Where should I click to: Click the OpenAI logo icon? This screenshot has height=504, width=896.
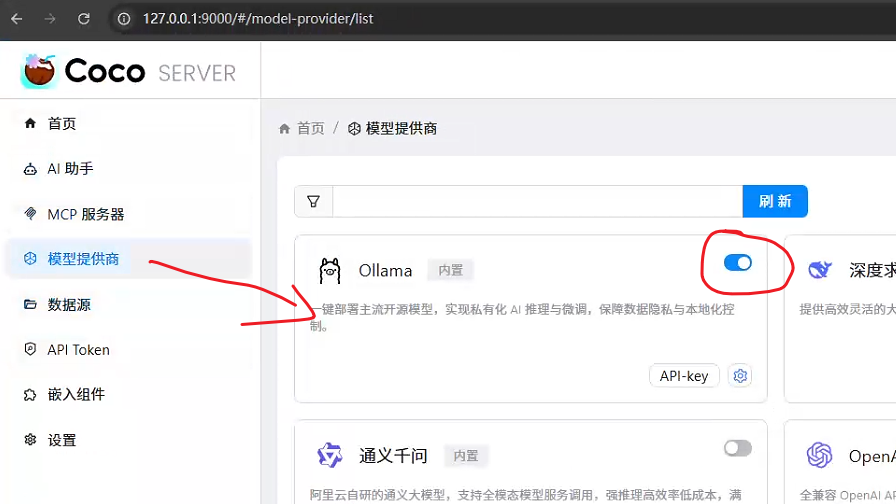tap(819, 455)
